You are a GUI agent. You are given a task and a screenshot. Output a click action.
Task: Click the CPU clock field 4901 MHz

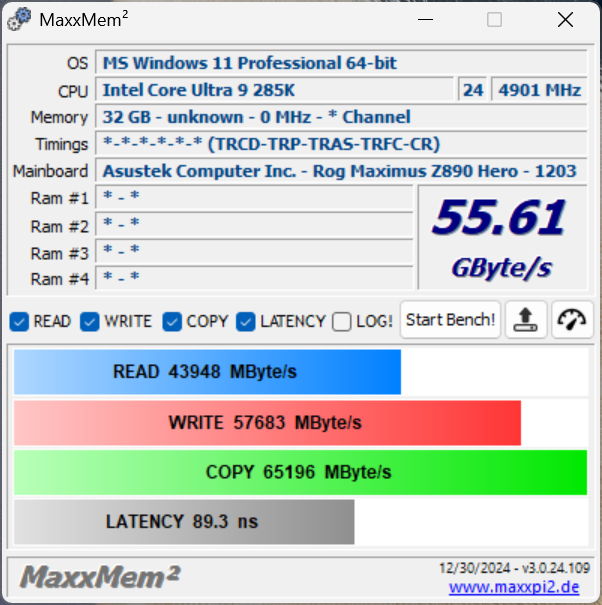pos(539,90)
